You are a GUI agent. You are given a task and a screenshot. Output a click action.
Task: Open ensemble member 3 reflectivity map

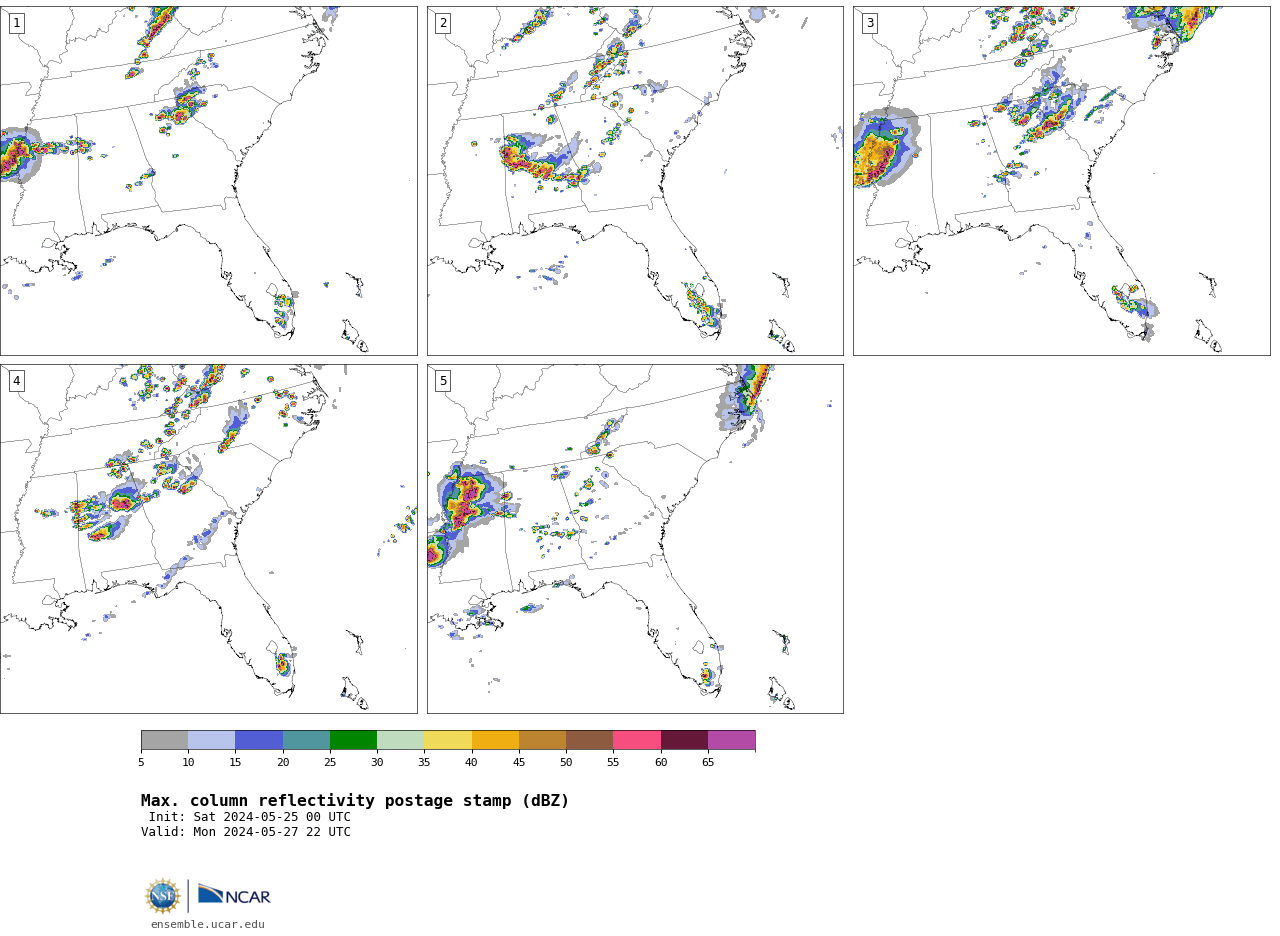point(1061,181)
